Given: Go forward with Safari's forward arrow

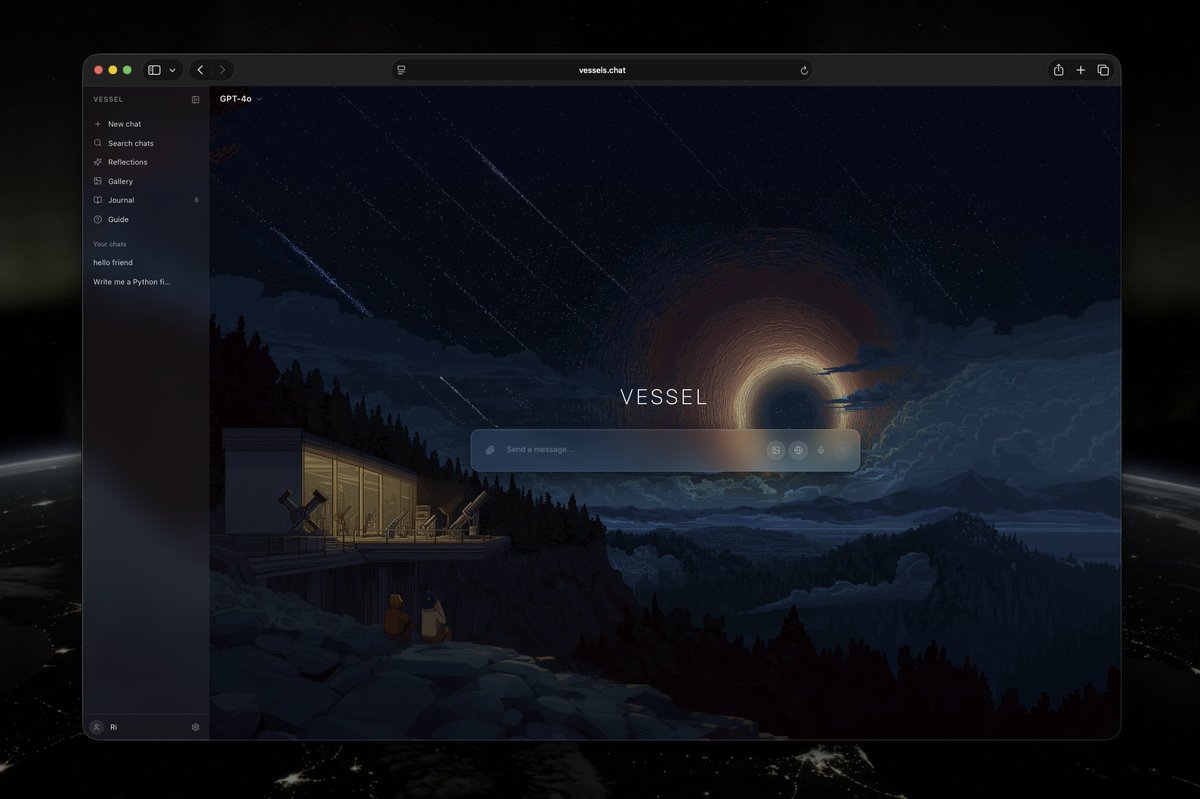Looking at the screenshot, I should (222, 70).
